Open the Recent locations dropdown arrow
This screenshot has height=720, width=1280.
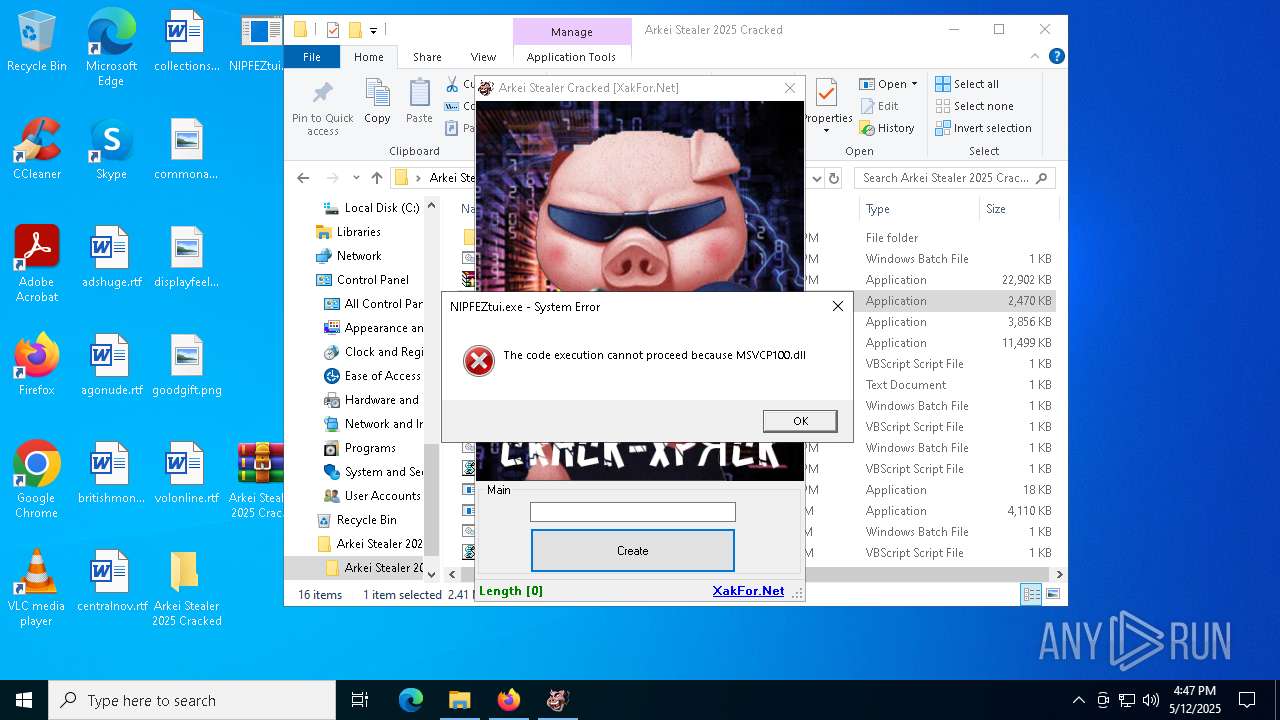[x=356, y=178]
